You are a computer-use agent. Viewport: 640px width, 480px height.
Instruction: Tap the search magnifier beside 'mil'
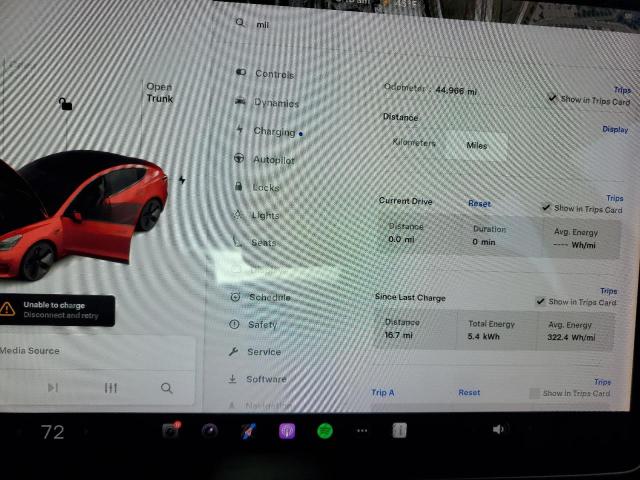point(240,22)
